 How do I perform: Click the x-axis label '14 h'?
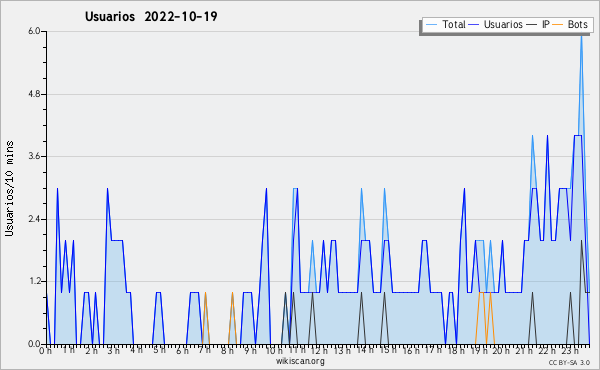tap(365, 350)
